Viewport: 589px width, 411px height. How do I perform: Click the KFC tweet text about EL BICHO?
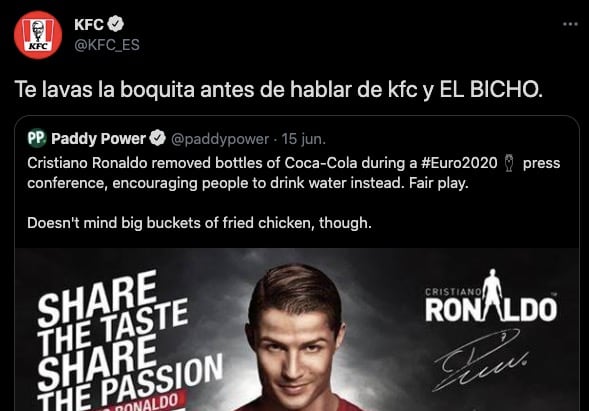[278, 90]
